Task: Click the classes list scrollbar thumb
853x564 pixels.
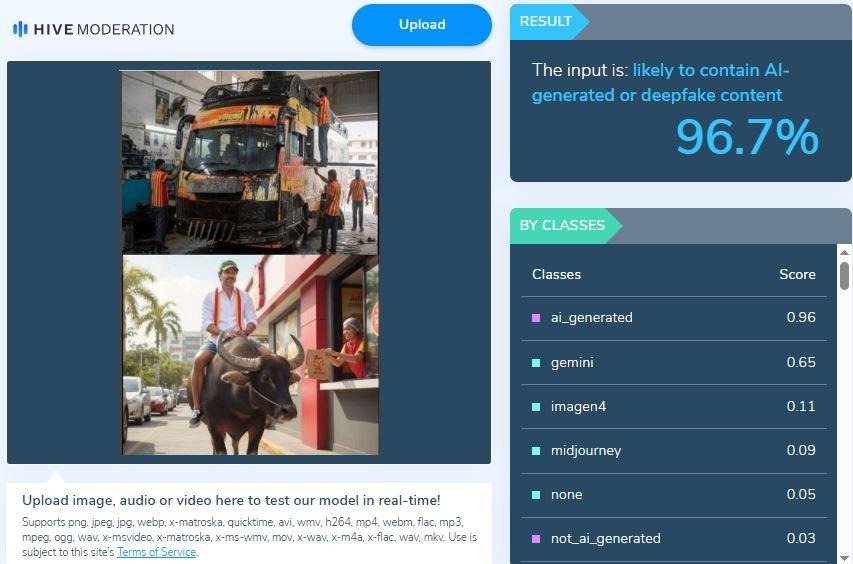Action: (x=844, y=275)
